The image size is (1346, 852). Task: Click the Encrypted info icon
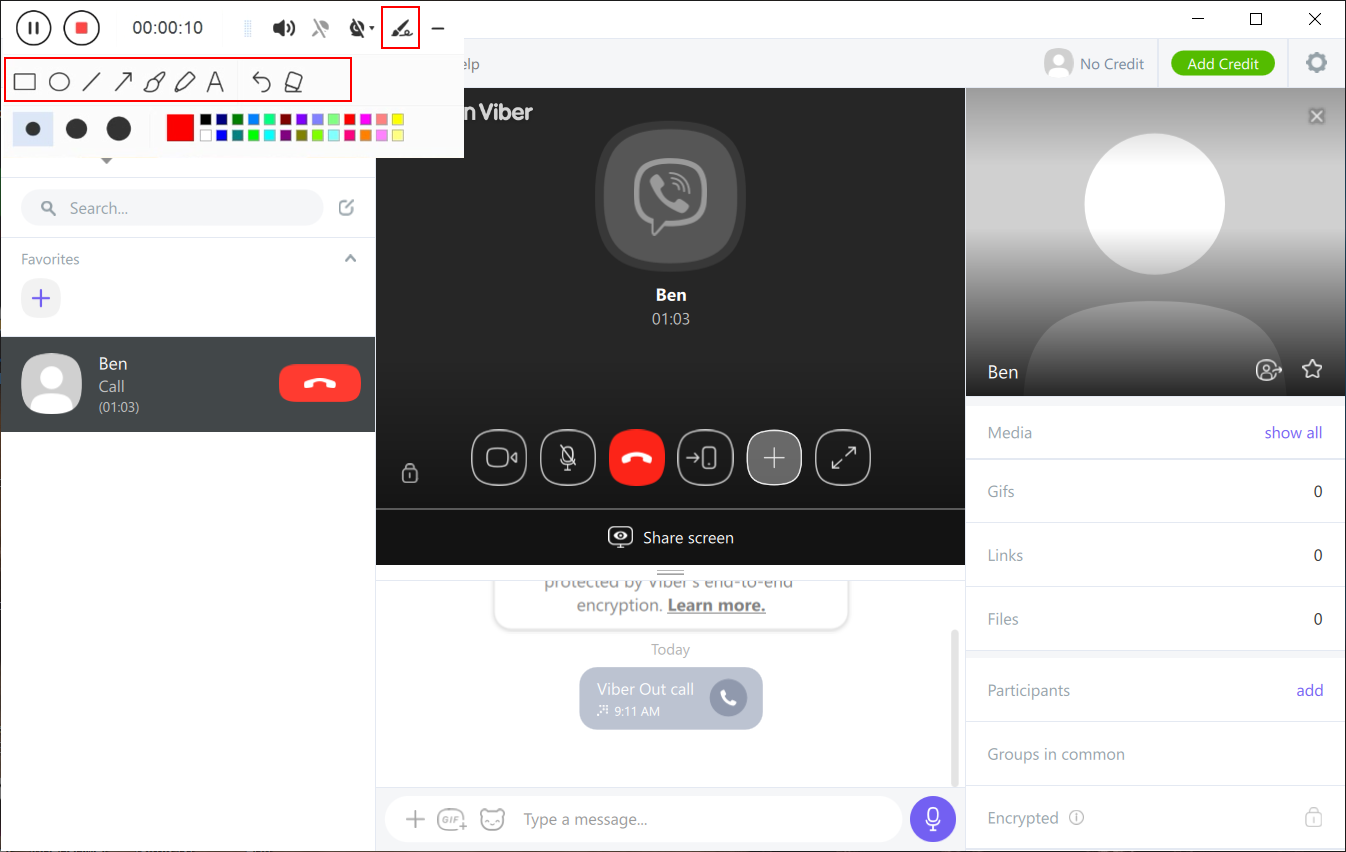[x=1076, y=817]
